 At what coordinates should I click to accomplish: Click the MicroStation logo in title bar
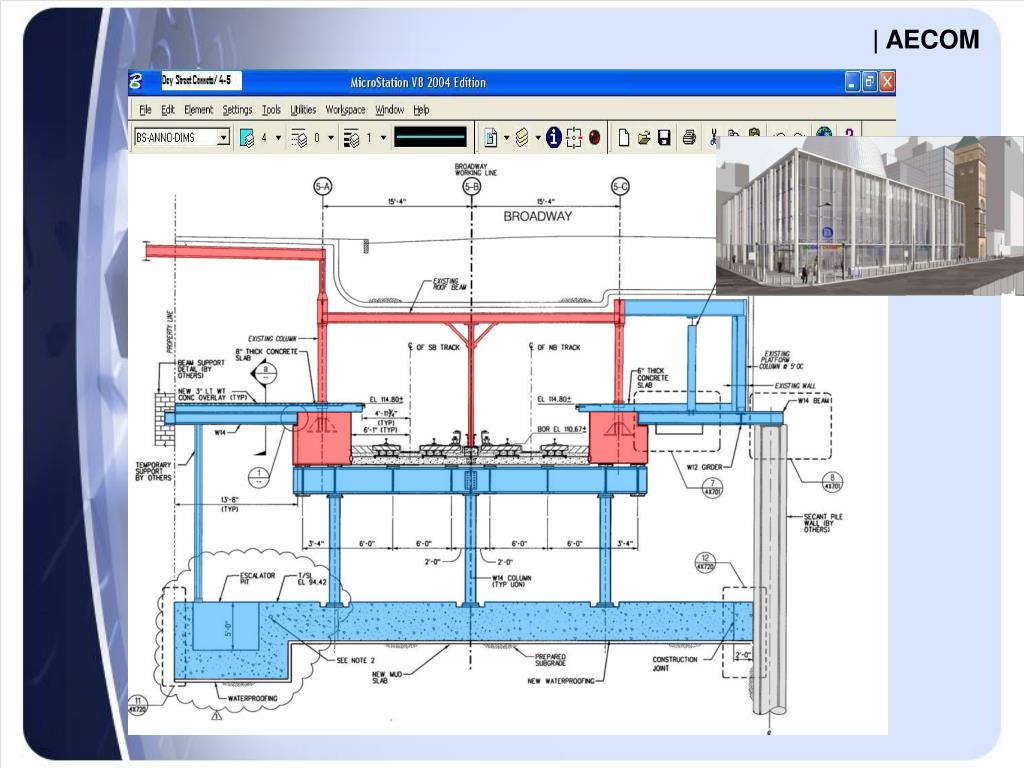pos(136,81)
